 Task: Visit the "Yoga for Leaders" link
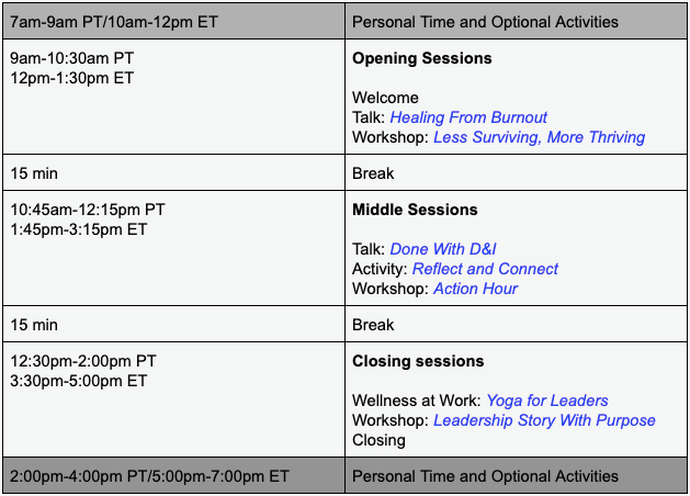(547, 401)
